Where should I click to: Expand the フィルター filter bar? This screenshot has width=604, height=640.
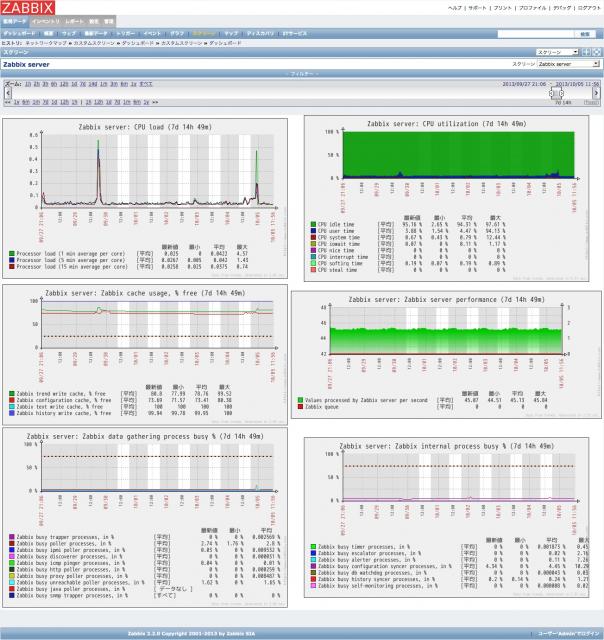[302, 74]
